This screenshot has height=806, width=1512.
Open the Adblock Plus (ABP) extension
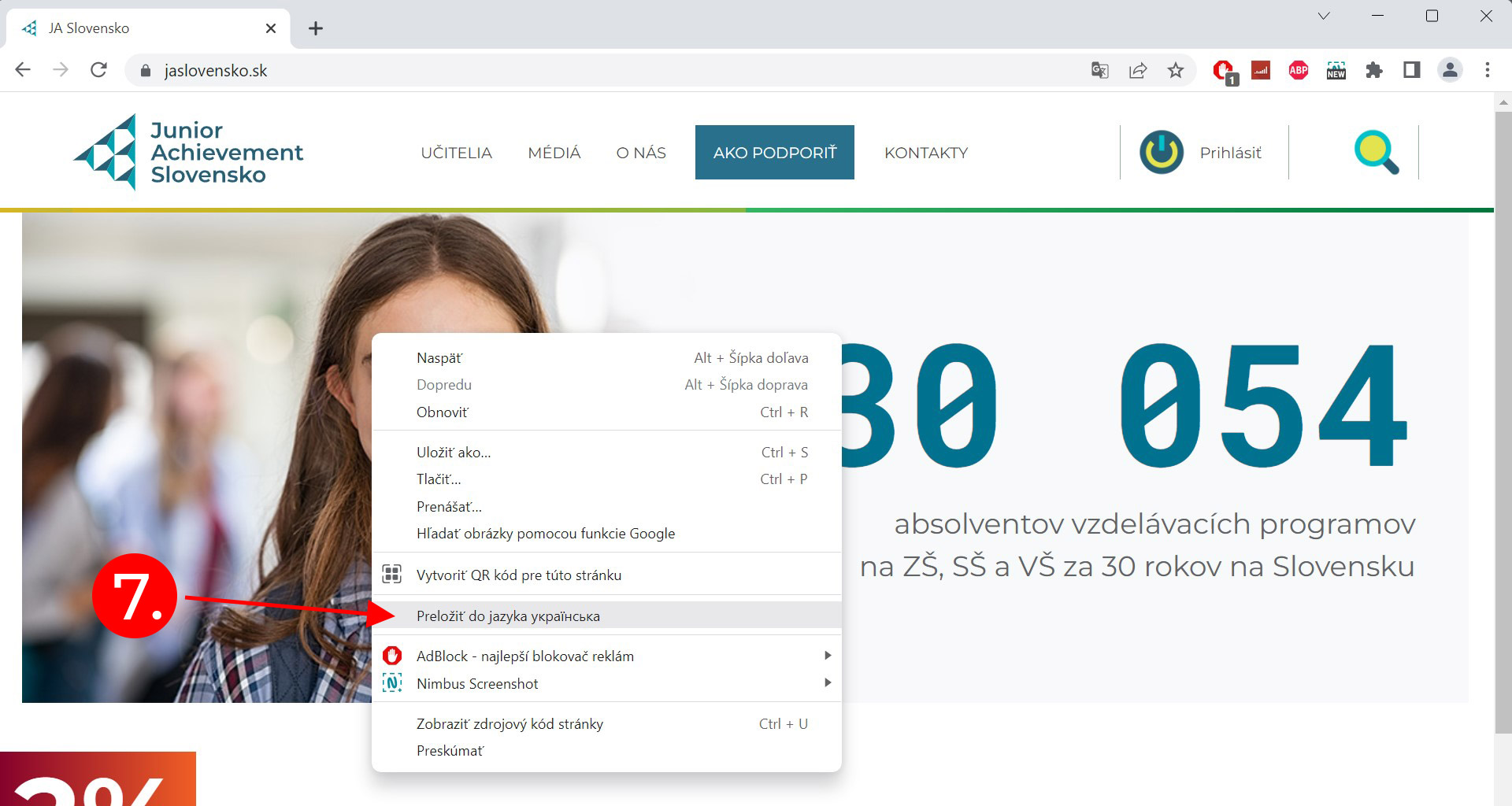pyautogui.click(x=1297, y=70)
